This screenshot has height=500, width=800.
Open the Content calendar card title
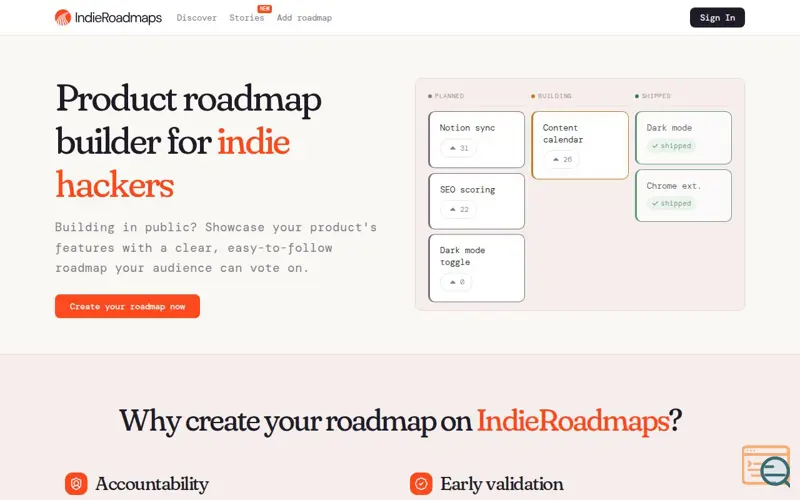point(563,134)
